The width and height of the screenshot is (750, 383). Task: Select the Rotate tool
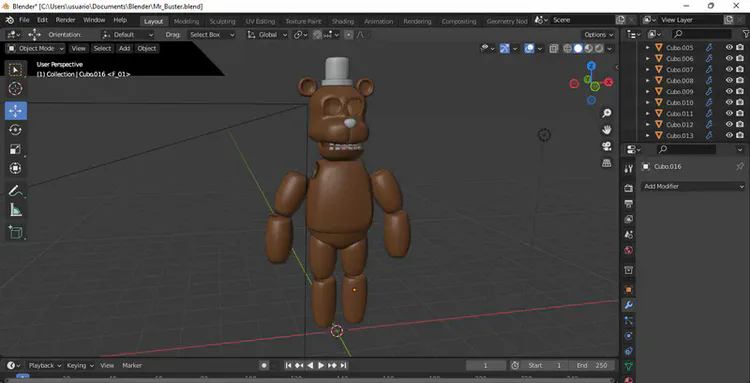click(15, 130)
